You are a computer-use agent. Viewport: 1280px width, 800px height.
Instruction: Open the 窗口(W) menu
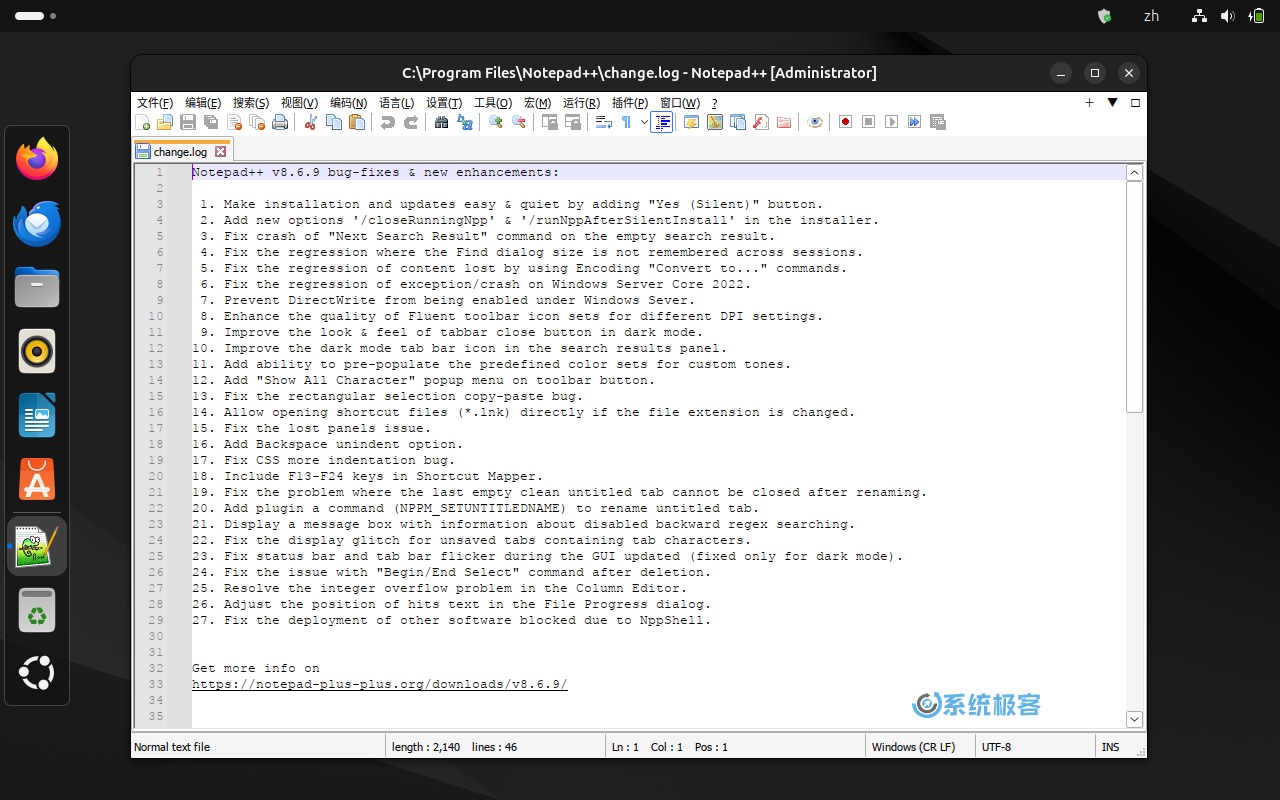click(680, 103)
